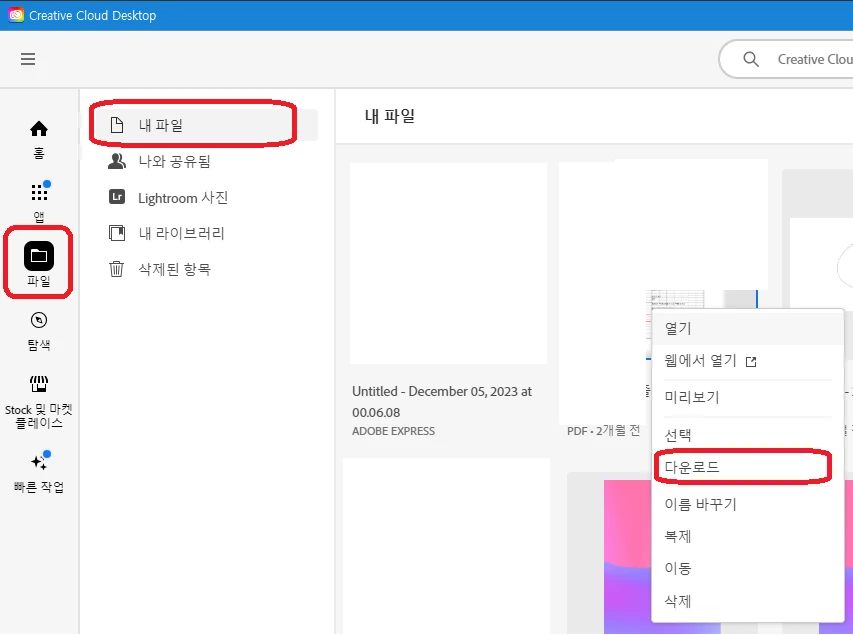Open the Untitled December 05 file thumbnail
This screenshot has height=635, width=853.
(x=448, y=263)
